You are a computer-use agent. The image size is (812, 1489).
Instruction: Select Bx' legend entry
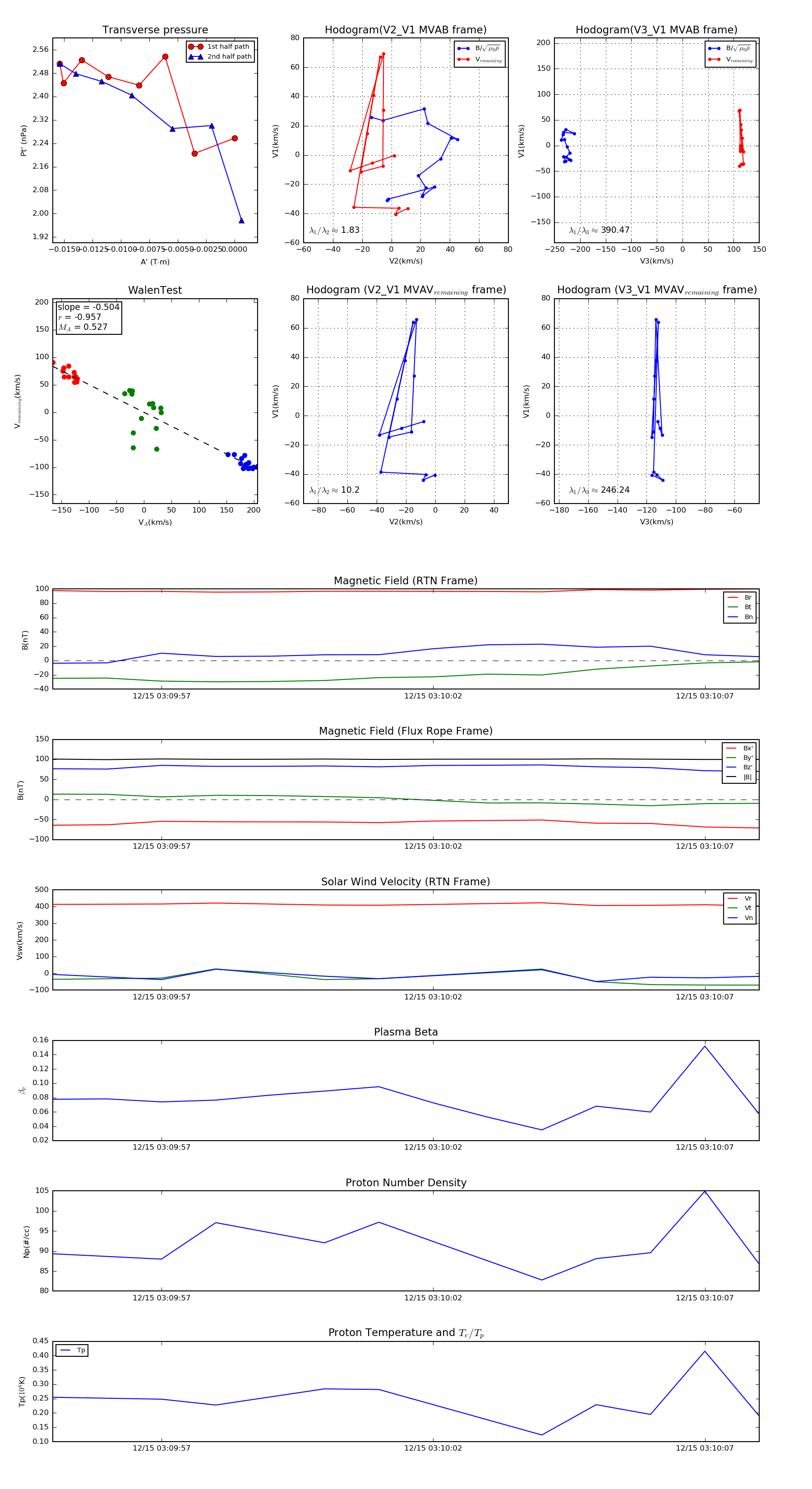tap(739, 748)
